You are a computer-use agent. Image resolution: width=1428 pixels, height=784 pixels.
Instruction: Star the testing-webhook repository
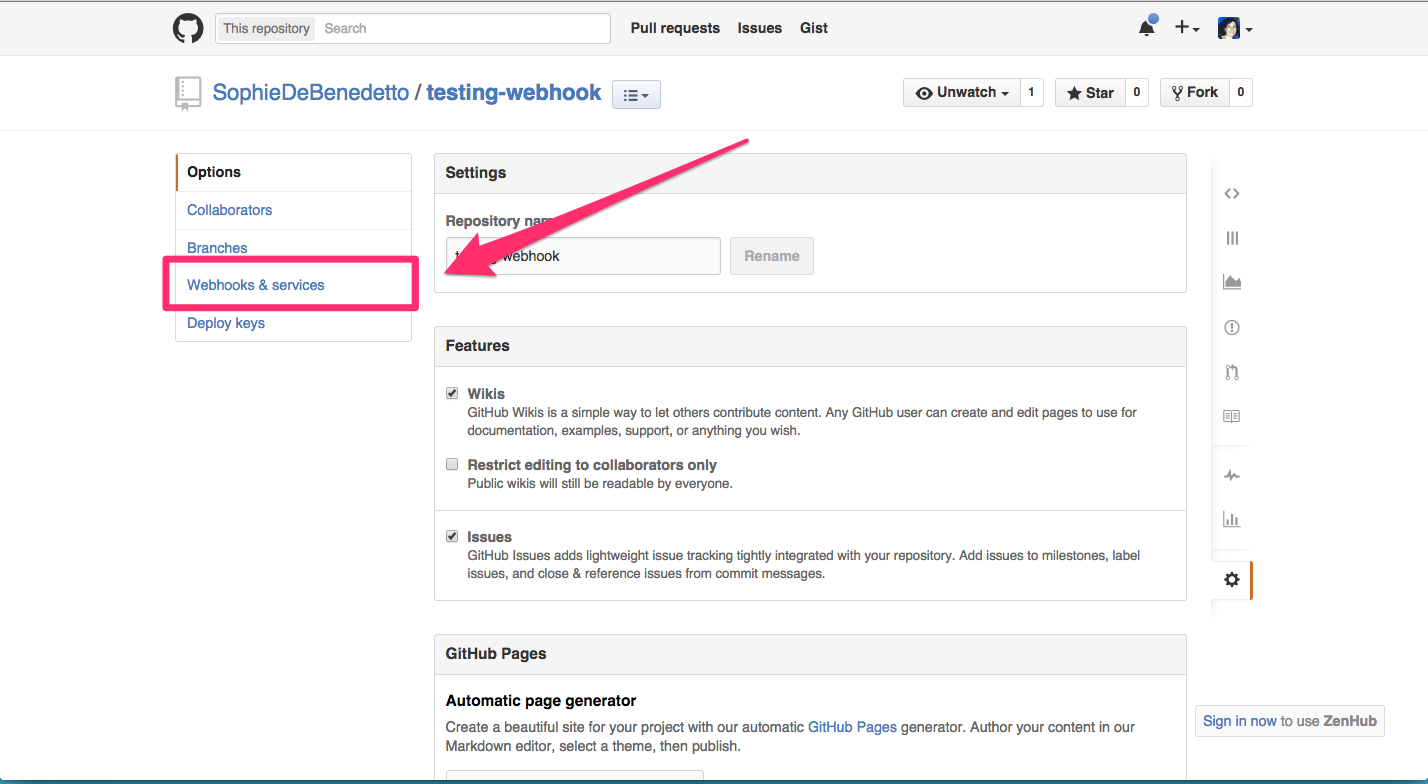(1090, 93)
